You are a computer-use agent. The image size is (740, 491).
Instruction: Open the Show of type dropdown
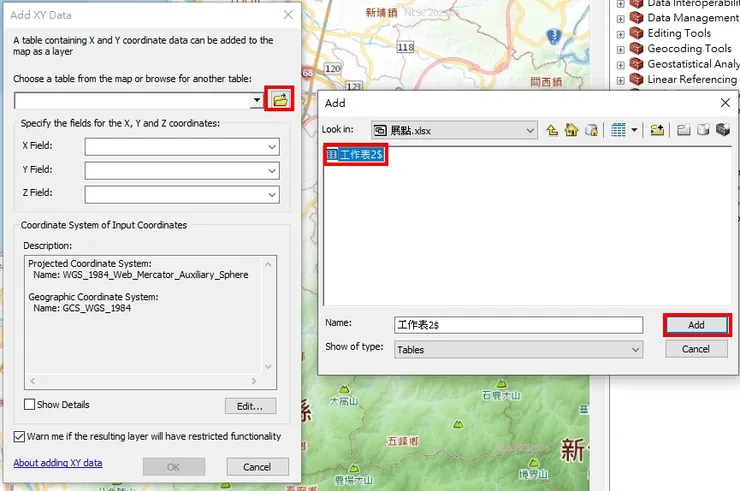(635, 350)
